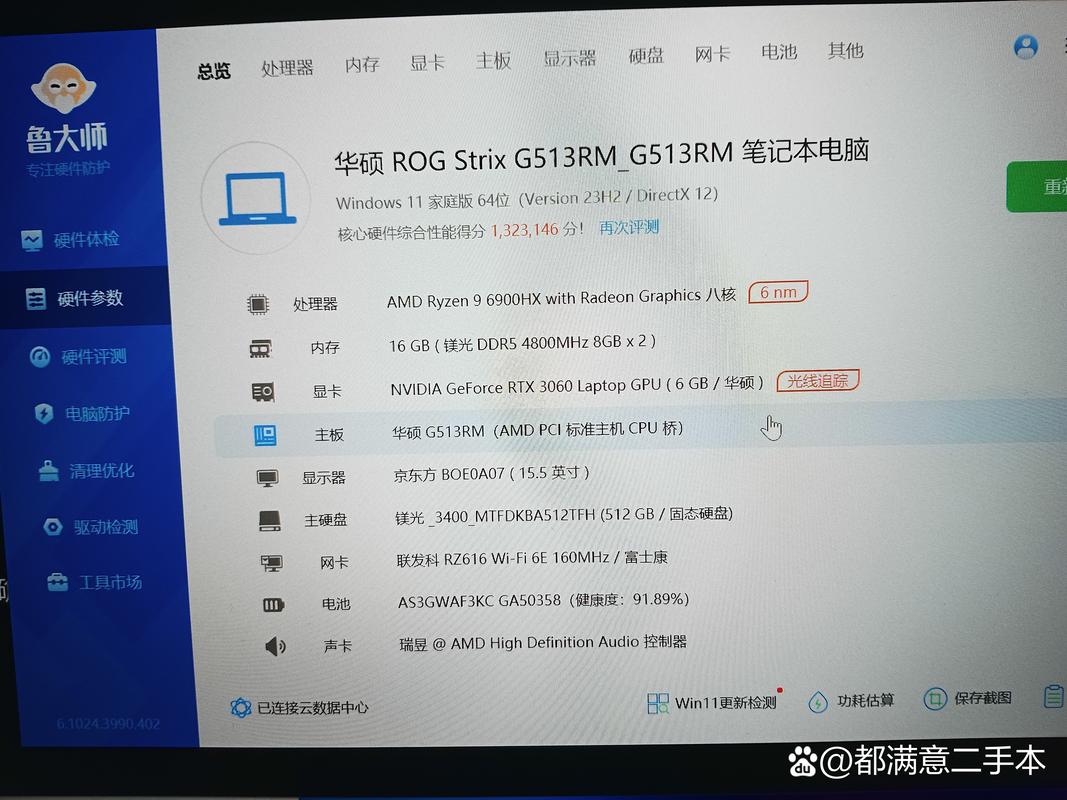Click the user account avatar icon
This screenshot has height=800, width=1067.
[1025, 47]
